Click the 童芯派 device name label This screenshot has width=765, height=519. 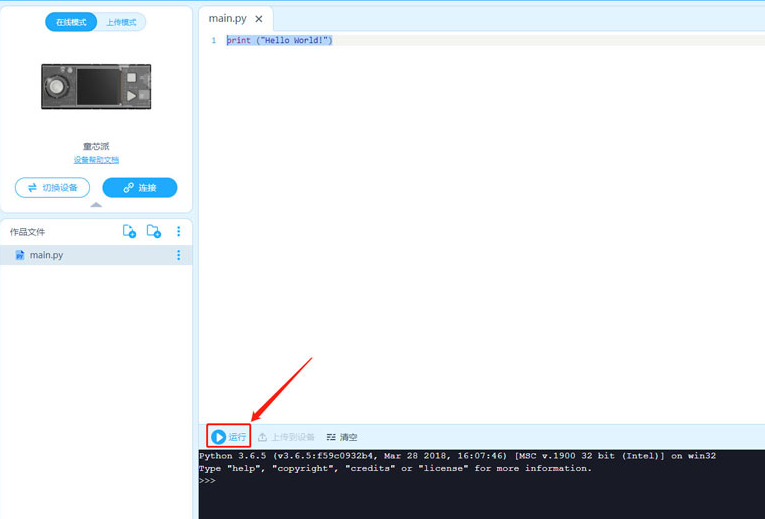[96, 146]
